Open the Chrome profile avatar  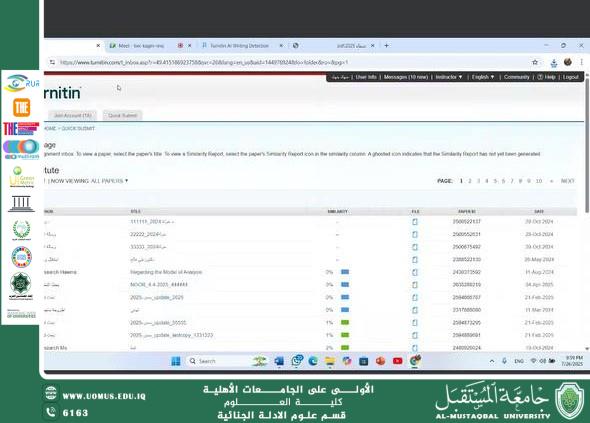568,62
